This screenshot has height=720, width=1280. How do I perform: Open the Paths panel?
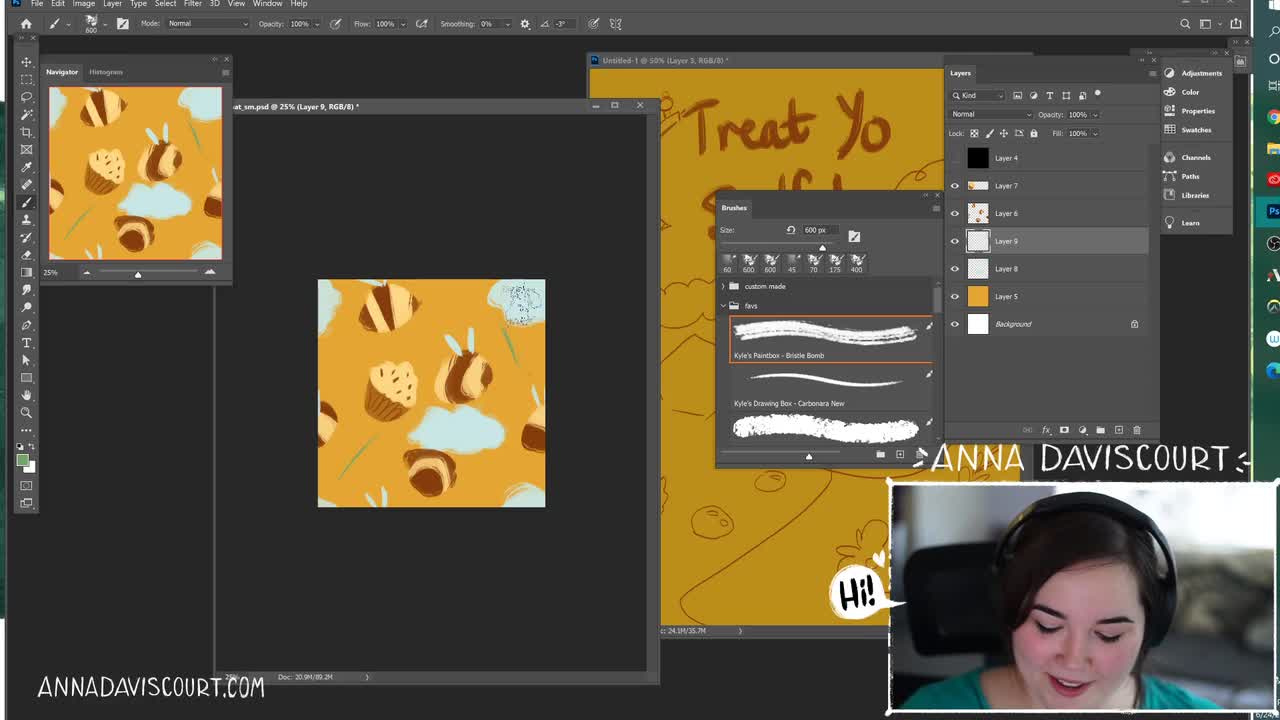(1170, 176)
